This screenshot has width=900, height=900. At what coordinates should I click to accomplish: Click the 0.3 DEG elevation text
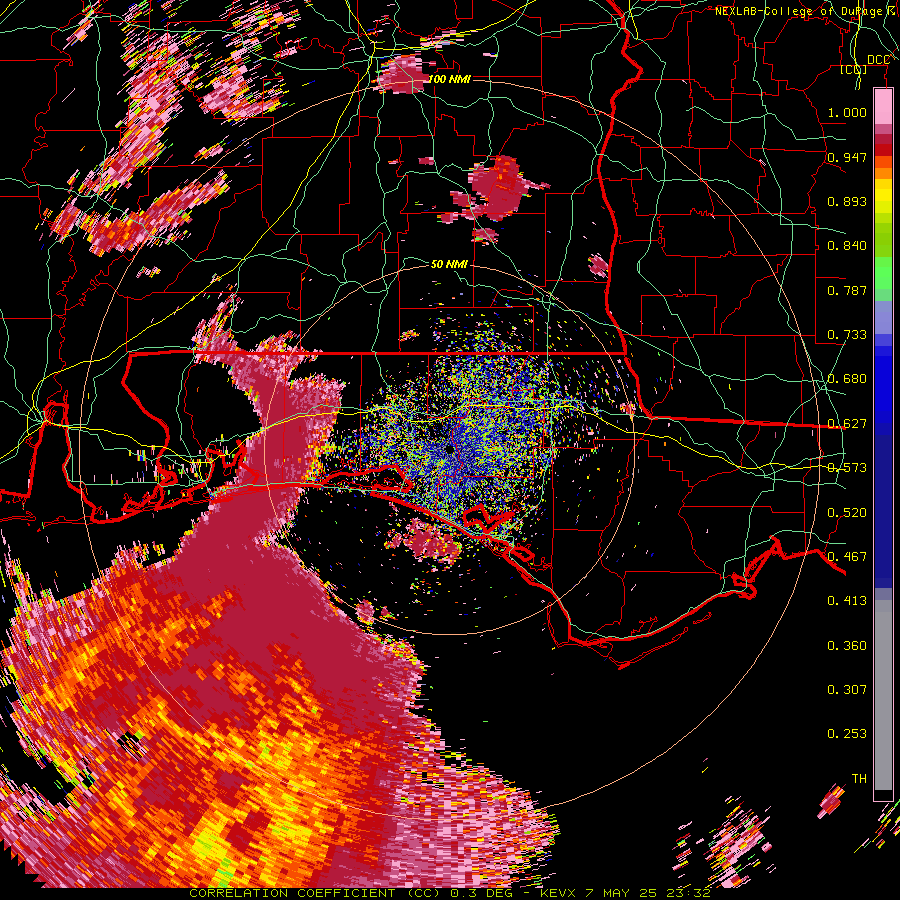coord(481,893)
